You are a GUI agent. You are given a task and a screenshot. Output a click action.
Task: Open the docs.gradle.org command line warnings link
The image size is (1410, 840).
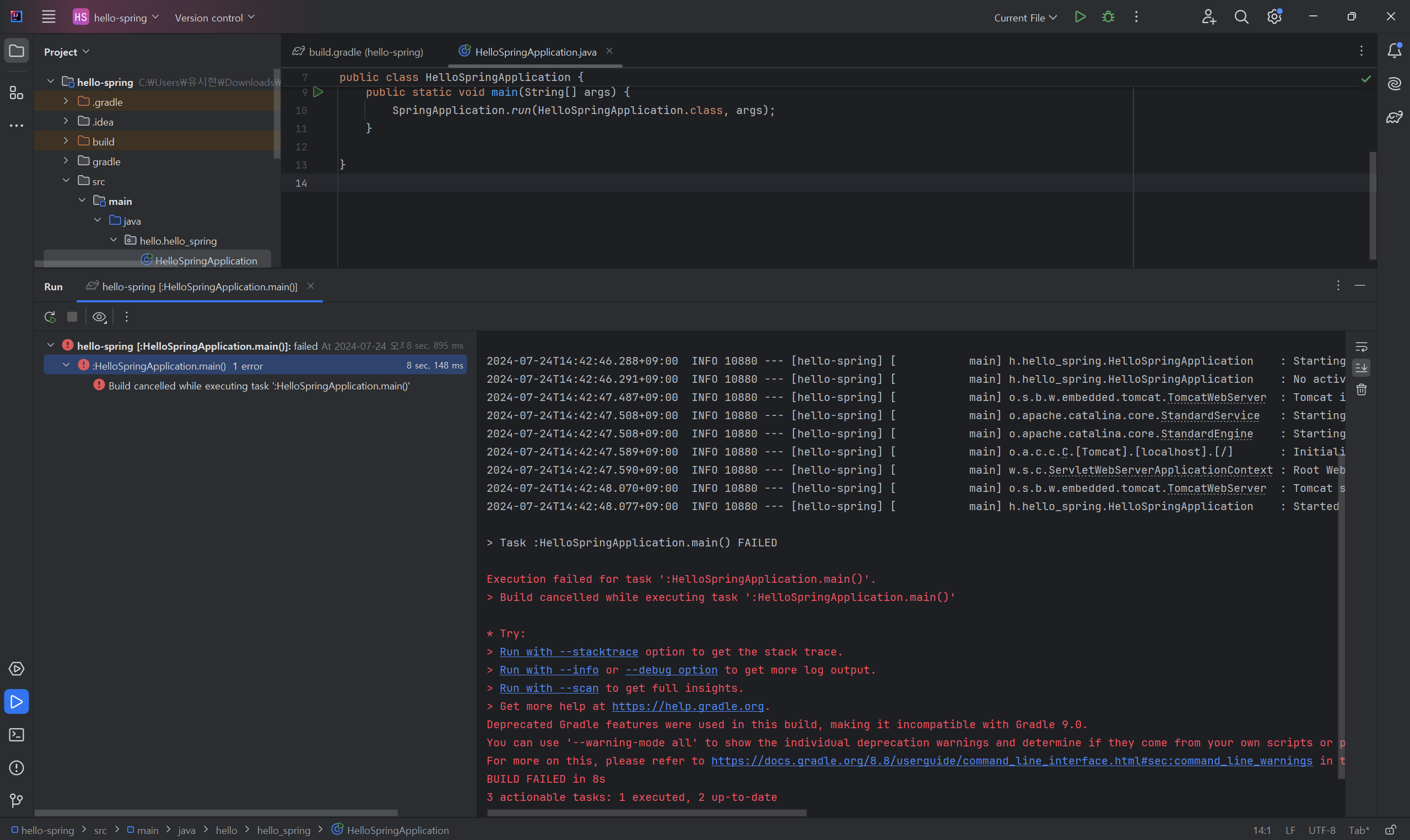coord(1012,761)
